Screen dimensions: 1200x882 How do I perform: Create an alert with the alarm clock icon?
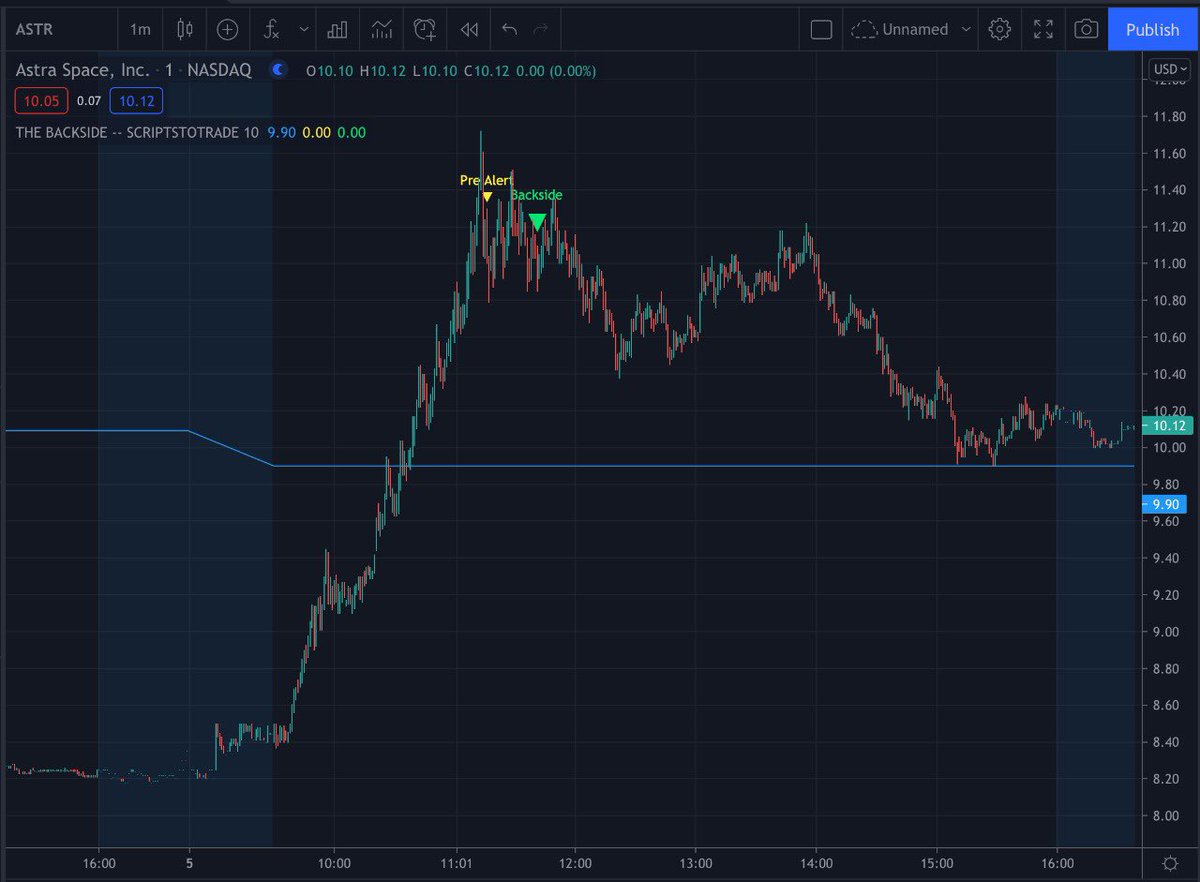[425, 29]
